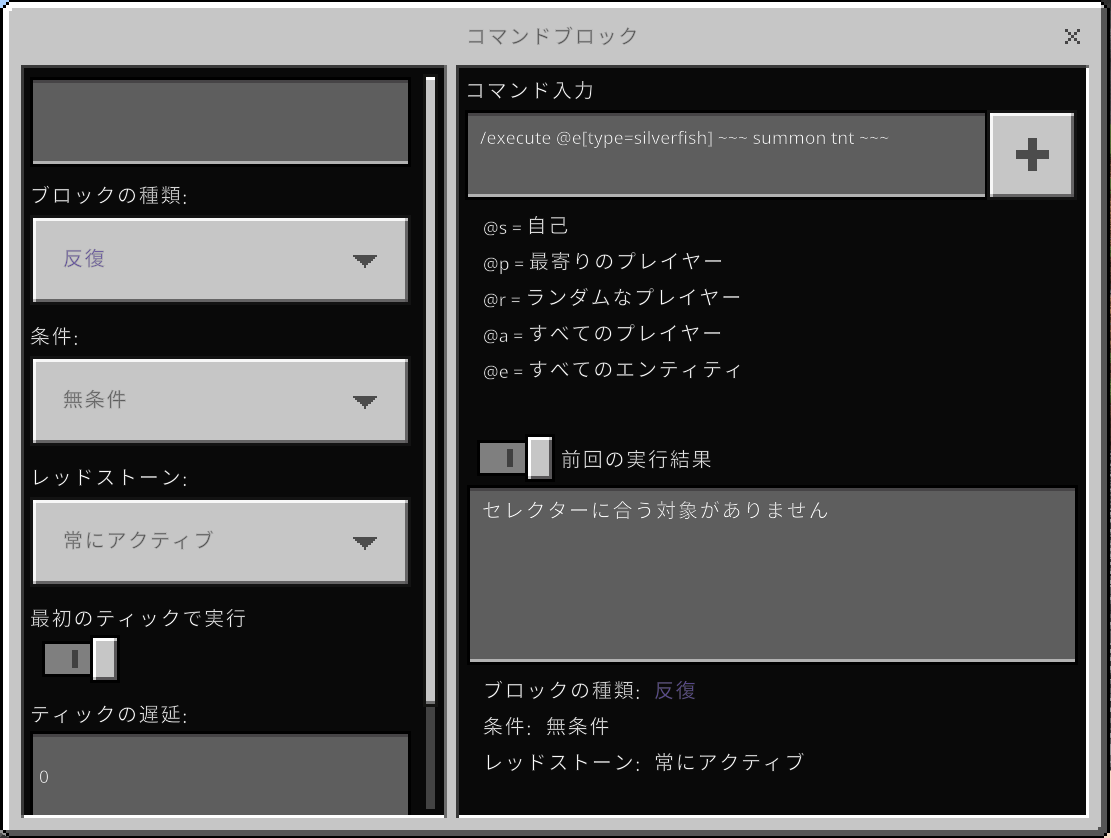Image resolution: width=1111 pixels, height=838 pixels.
Task: Click the @p = 最寄りのプレイヤー hint
Action: [x=603, y=262]
